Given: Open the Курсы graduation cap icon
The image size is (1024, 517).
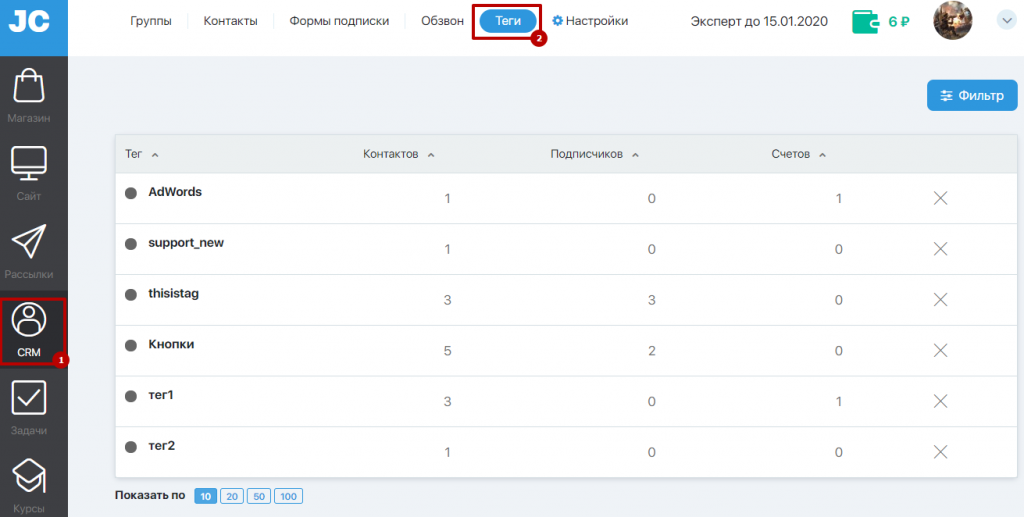Looking at the screenshot, I should pyautogui.click(x=29, y=475).
